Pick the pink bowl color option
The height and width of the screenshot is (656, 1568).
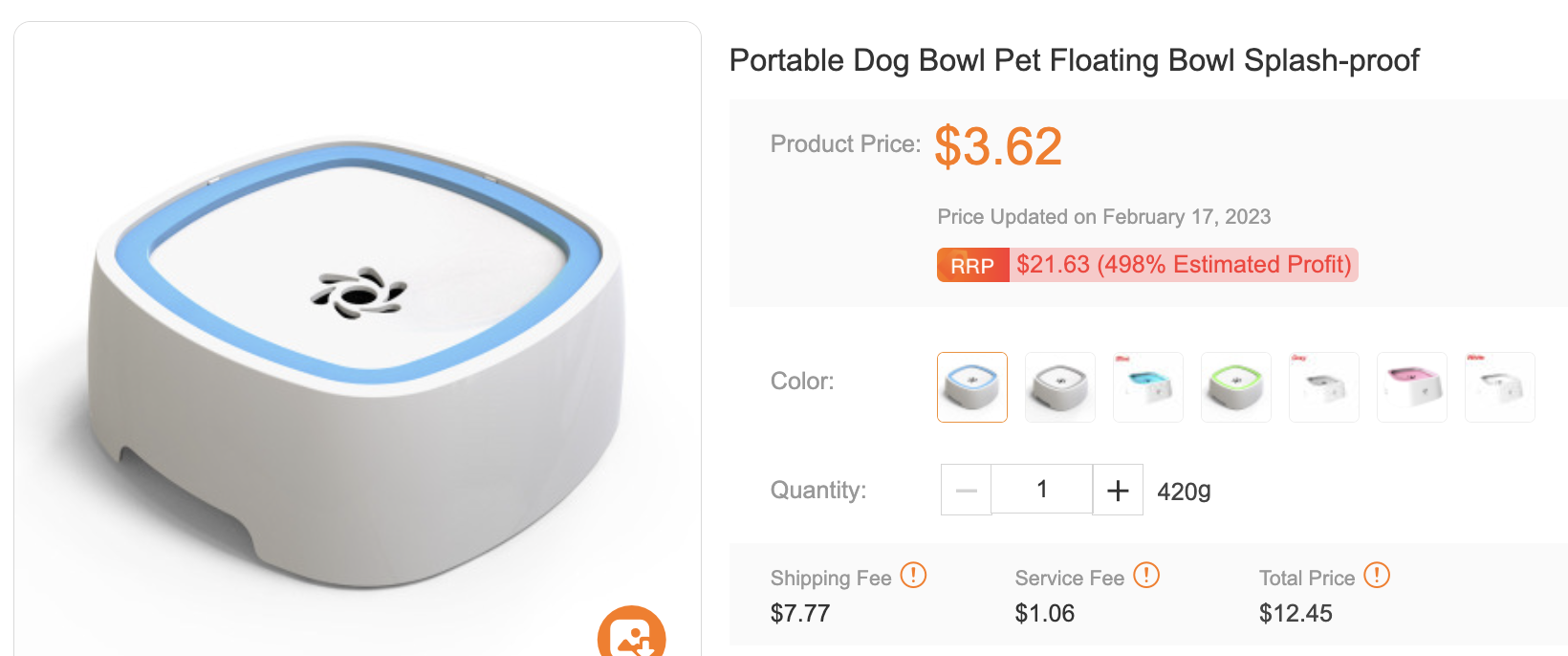tap(1412, 387)
